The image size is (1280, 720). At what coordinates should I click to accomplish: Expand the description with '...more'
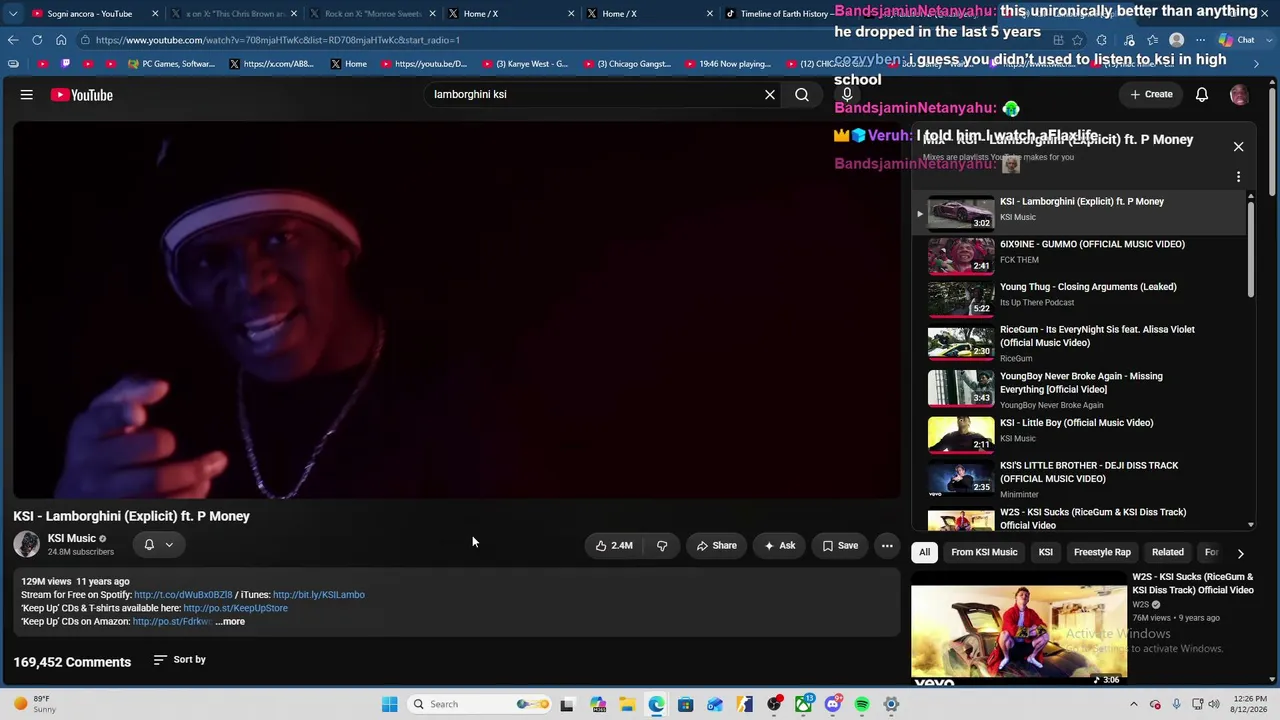(230, 622)
